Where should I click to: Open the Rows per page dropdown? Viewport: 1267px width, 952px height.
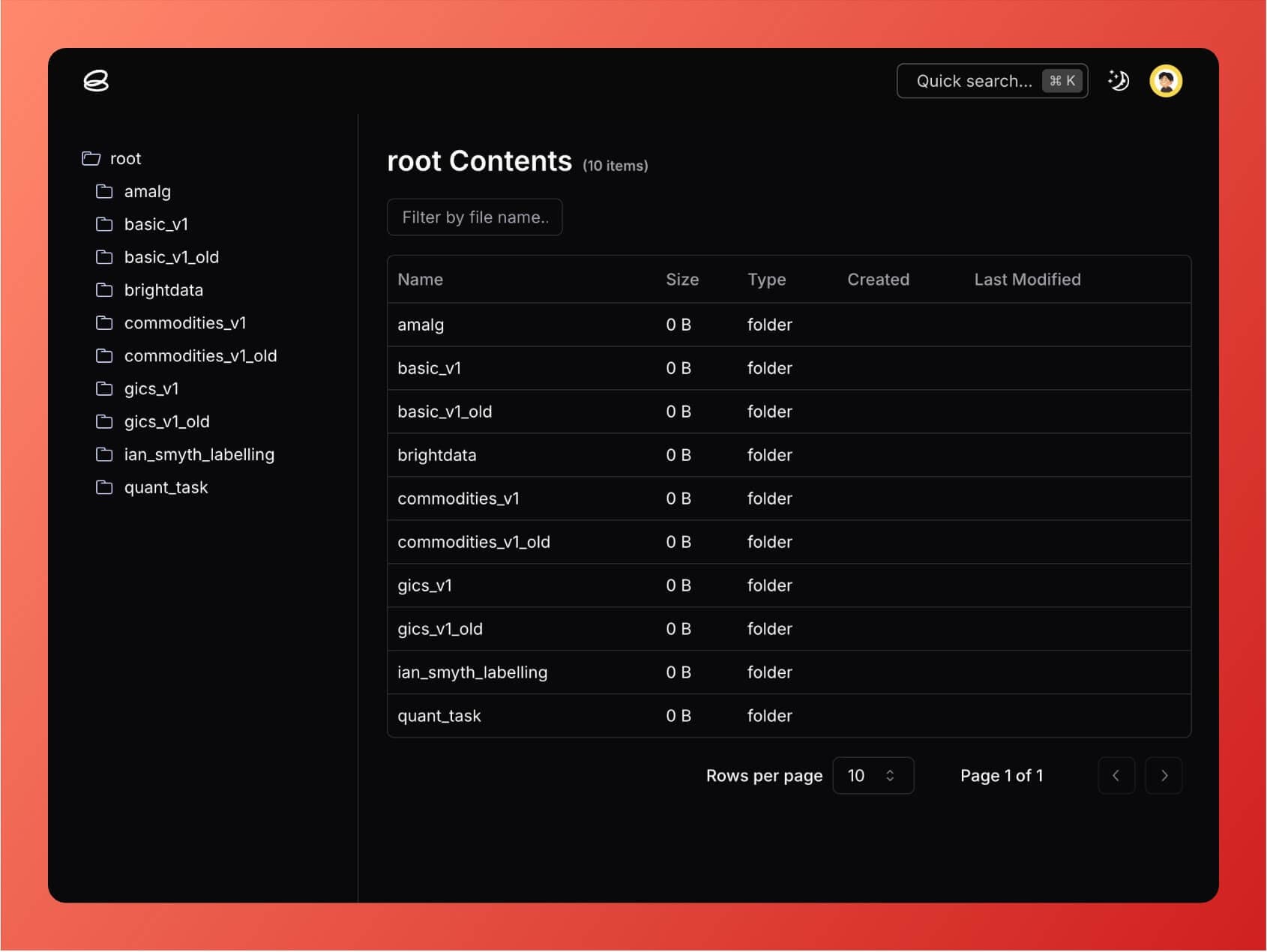point(873,776)
